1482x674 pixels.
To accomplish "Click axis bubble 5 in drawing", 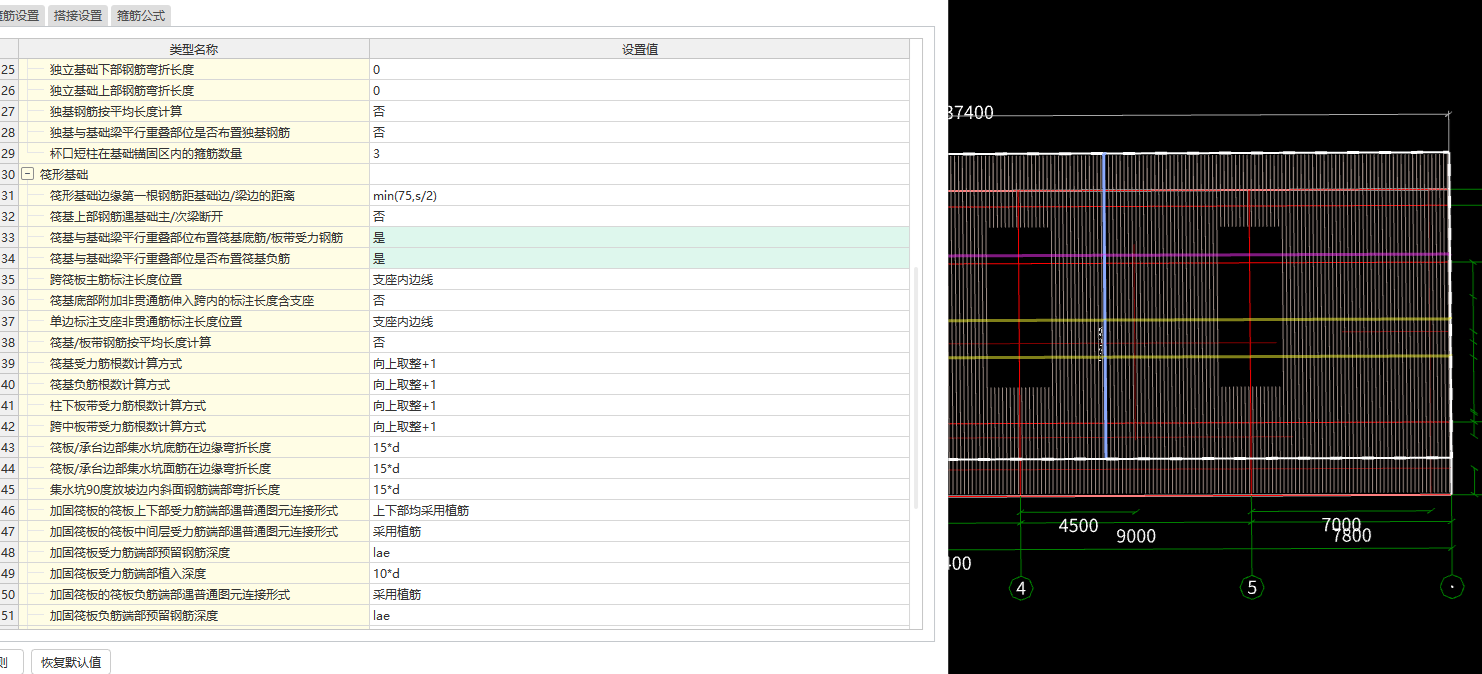I will coord(1251,588).
